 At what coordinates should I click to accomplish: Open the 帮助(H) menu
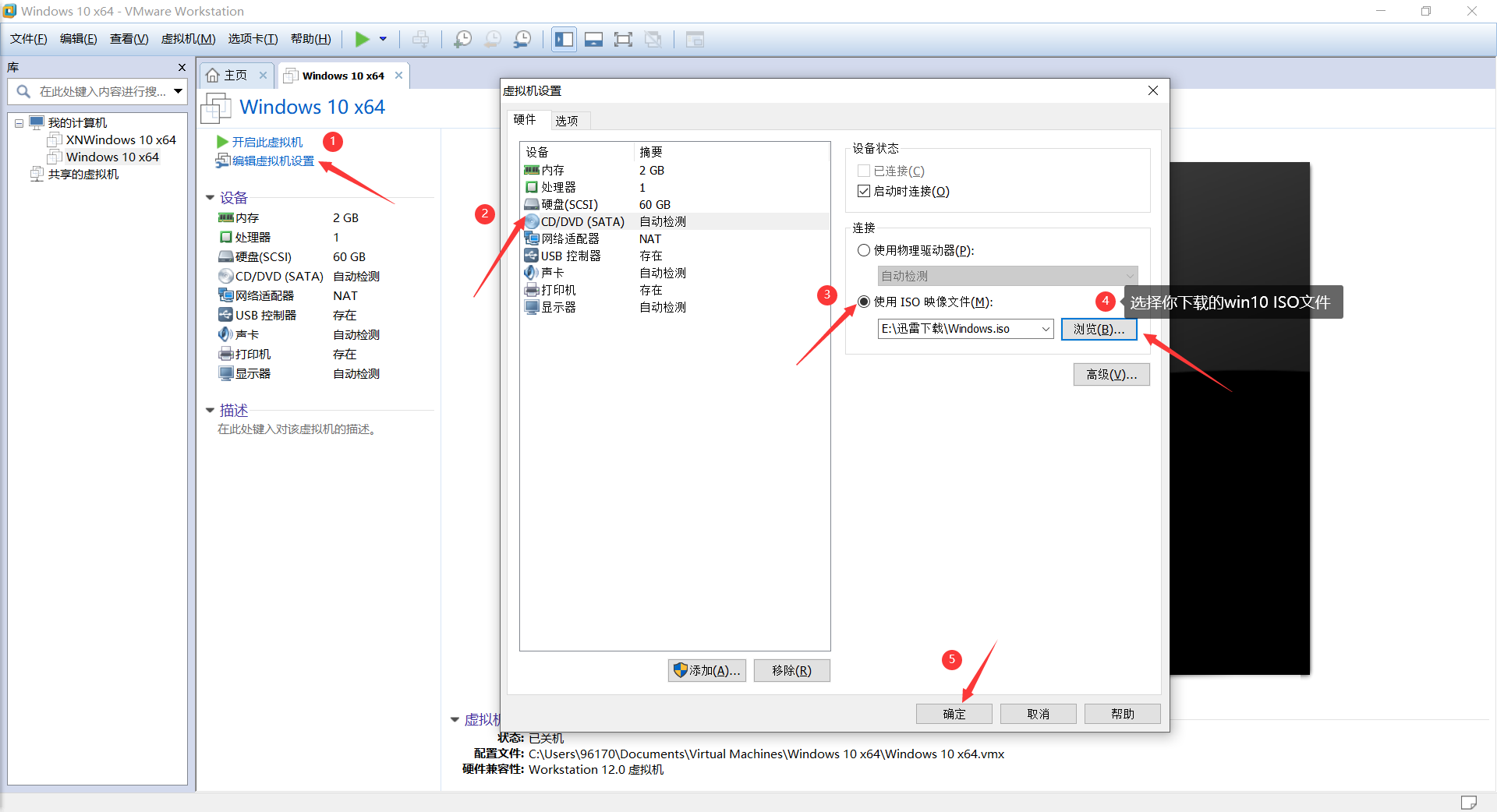coord(310,39)
